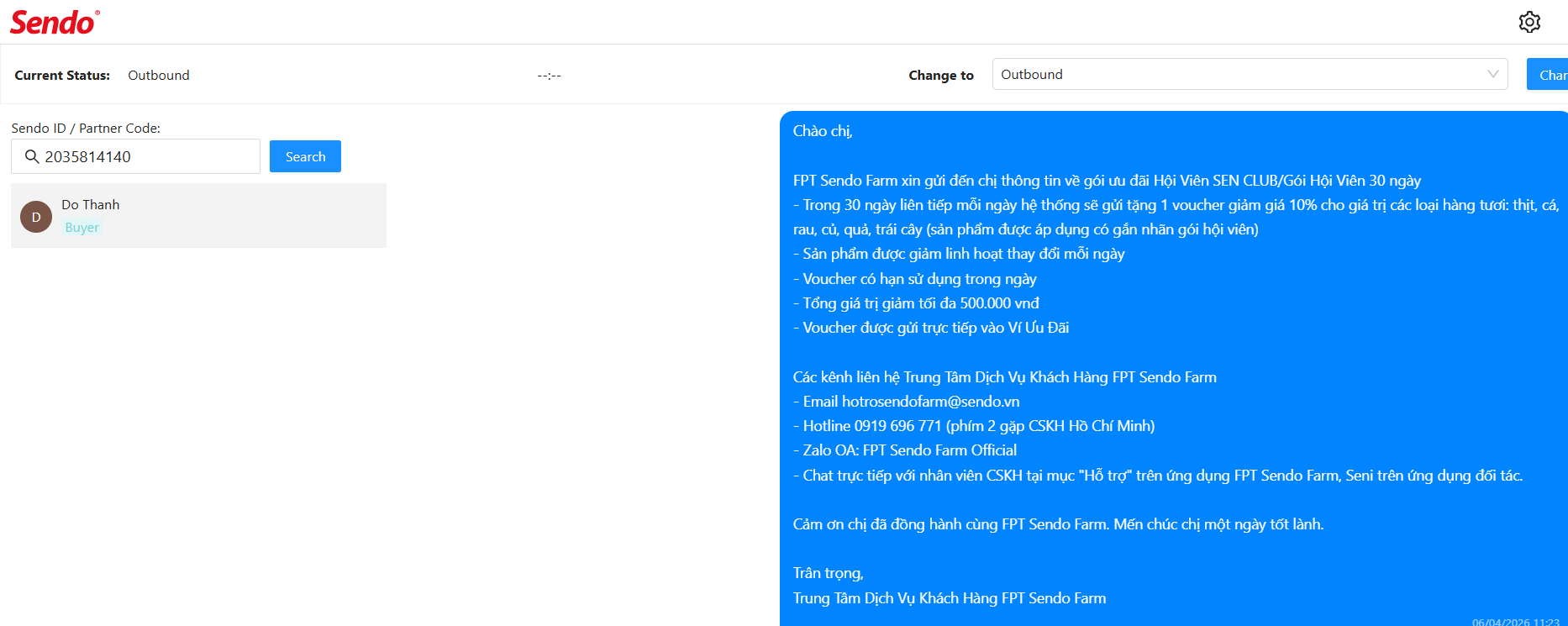Click the Change status button
The height and width of the screenshot is (626, 1568).
1548,75
